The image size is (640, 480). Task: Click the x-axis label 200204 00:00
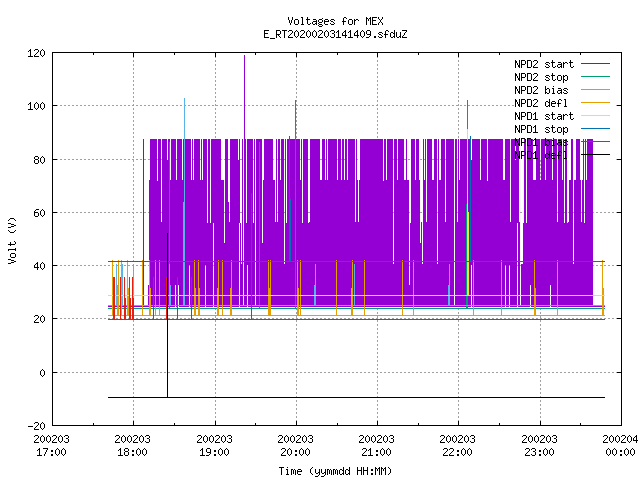pos(620,446)
